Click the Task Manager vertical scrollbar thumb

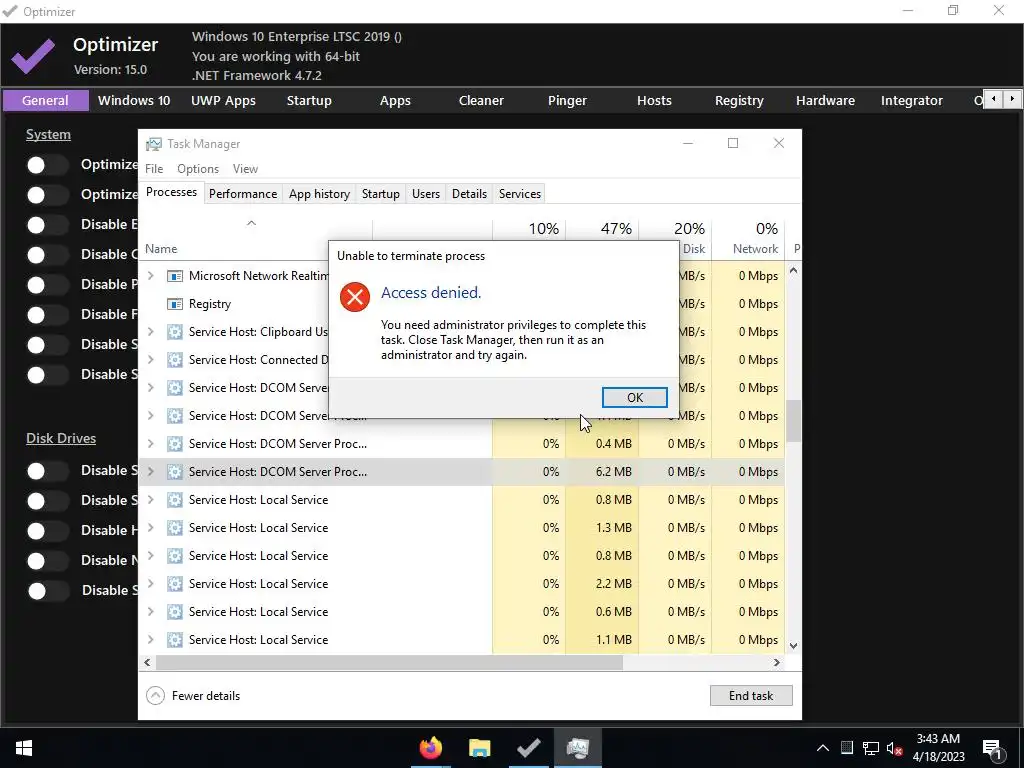[x=793, y=421]
